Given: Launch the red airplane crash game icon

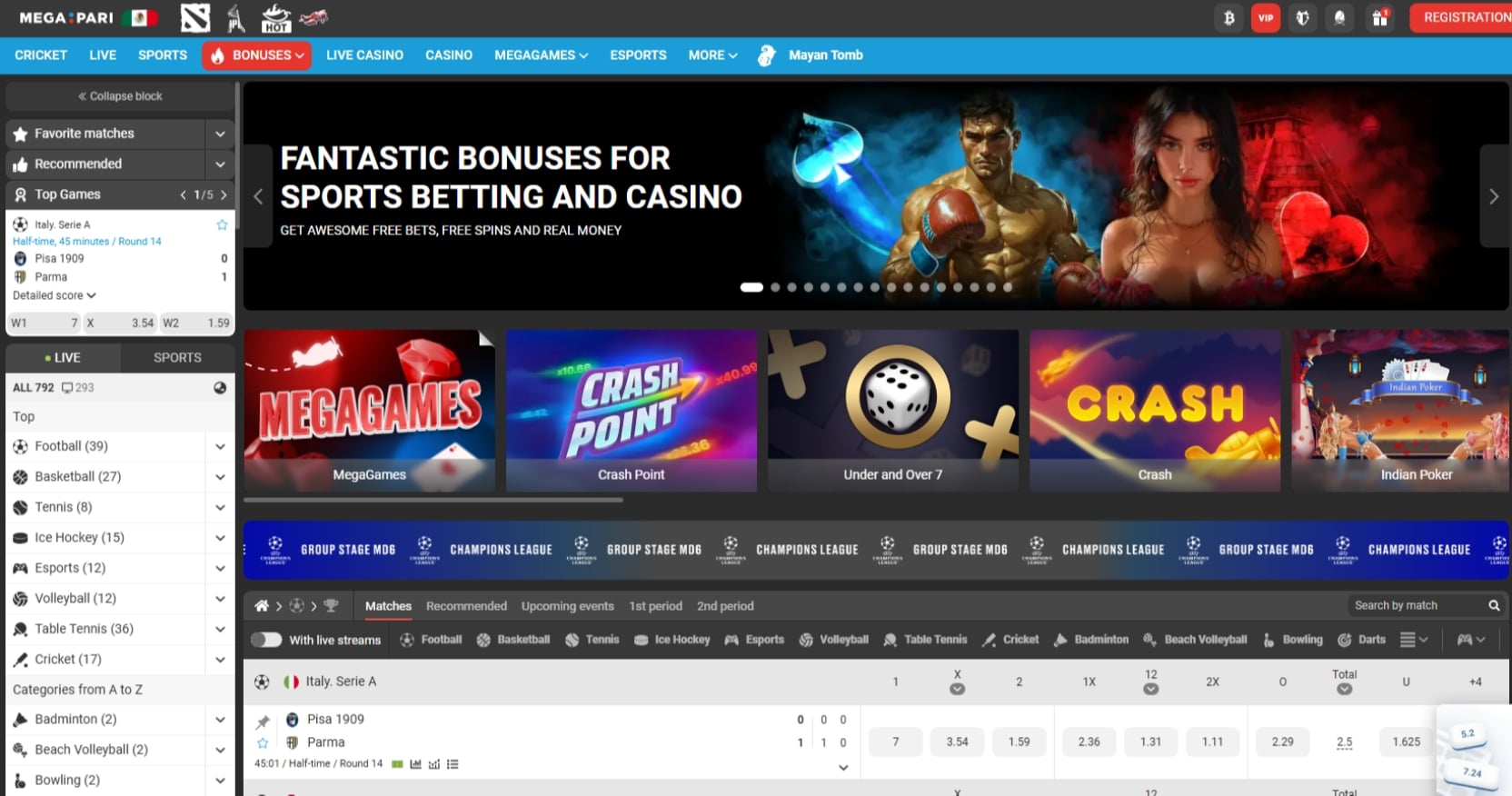Looking at the screenshot, I should point(313,17).
